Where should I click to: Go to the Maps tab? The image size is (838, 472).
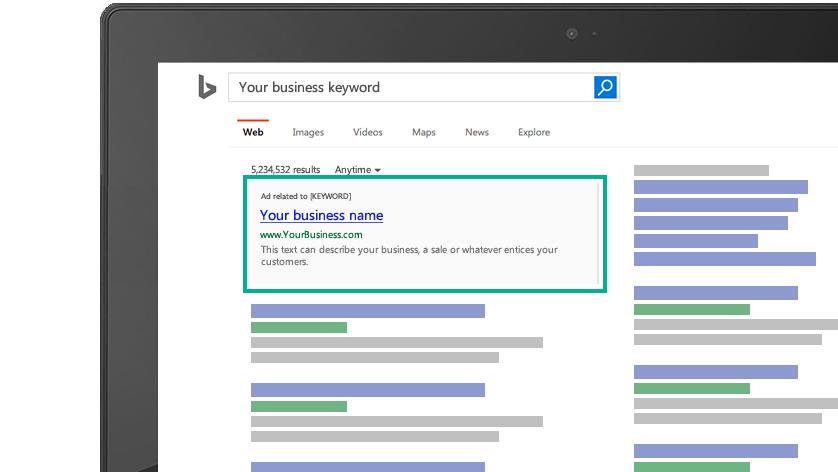click(423, 132)
